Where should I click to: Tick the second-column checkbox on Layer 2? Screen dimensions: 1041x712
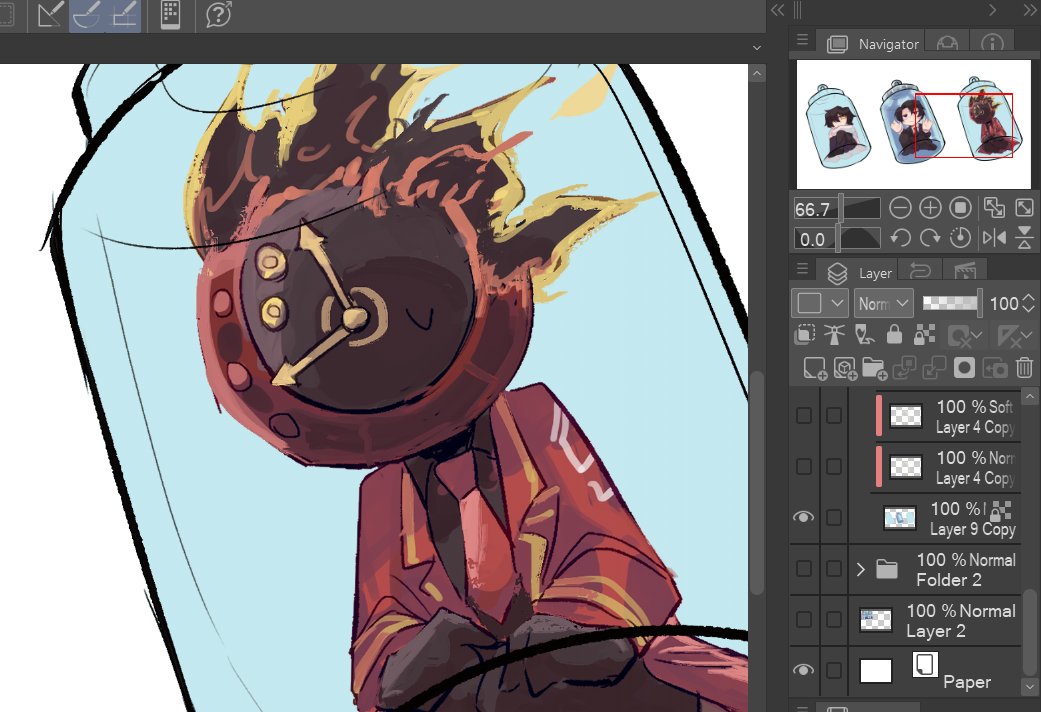[x=834, y=620]
